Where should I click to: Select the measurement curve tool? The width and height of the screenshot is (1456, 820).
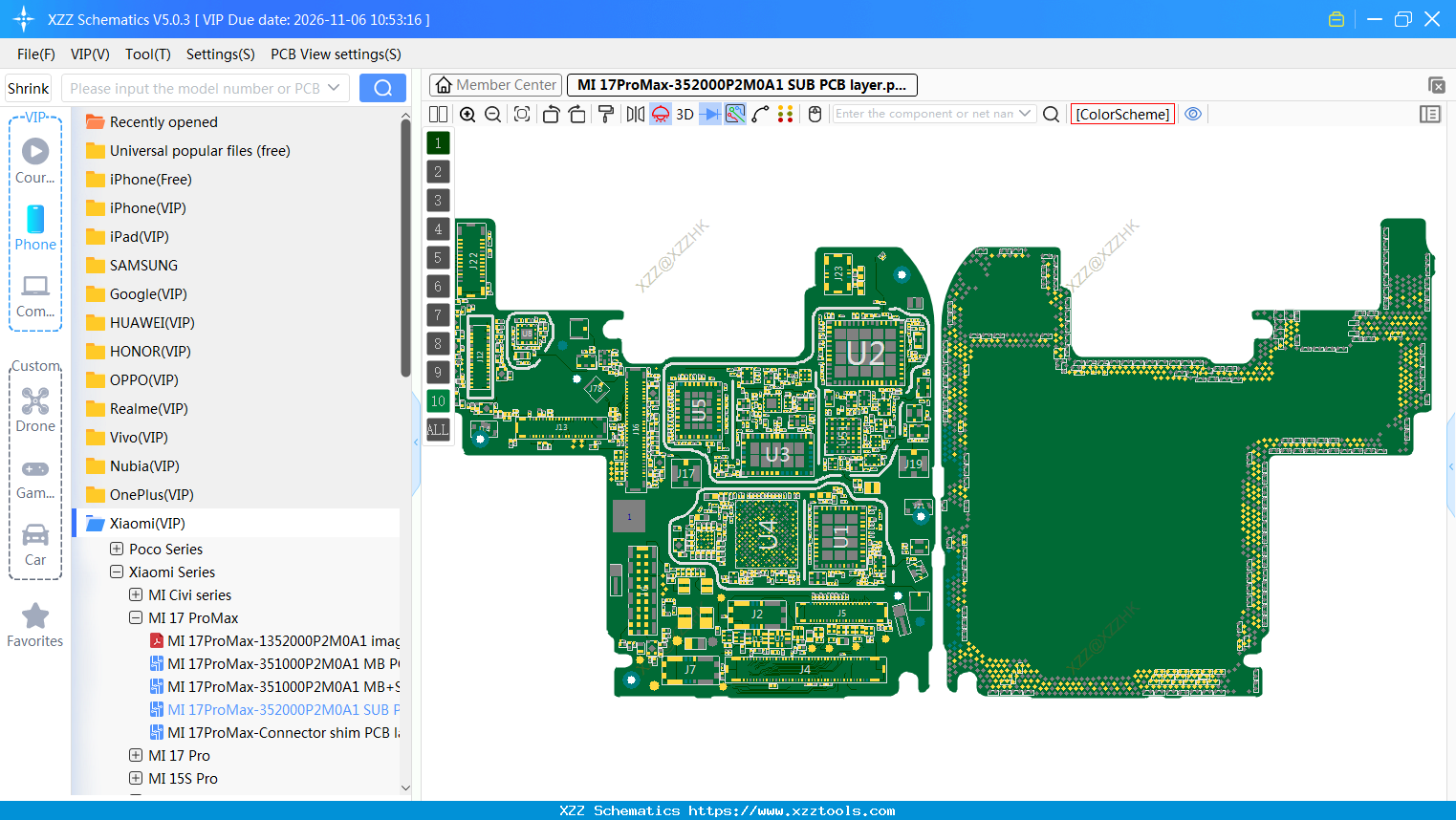pos(761,114)
